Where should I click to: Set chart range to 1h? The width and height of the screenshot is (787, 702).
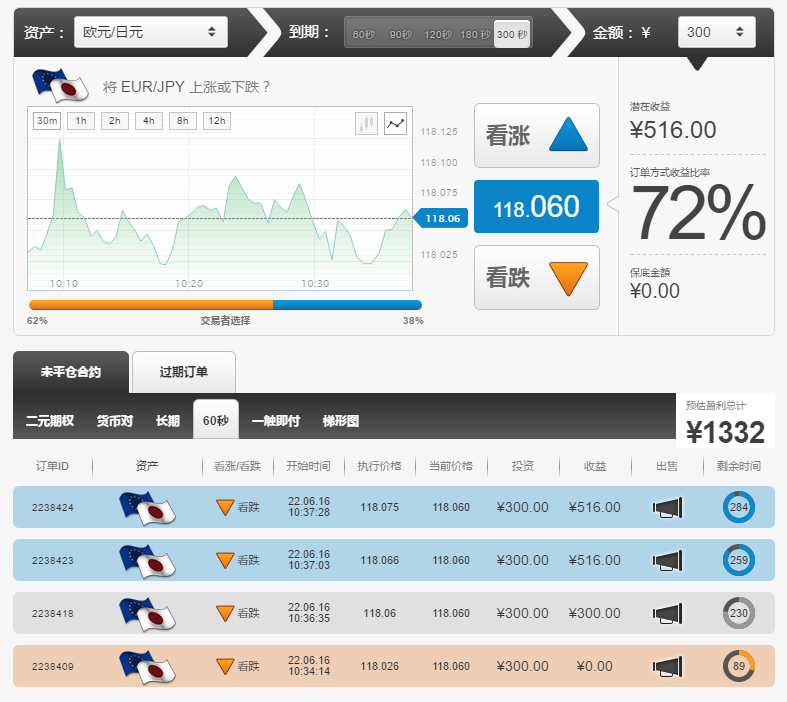(x=81, y=121)
